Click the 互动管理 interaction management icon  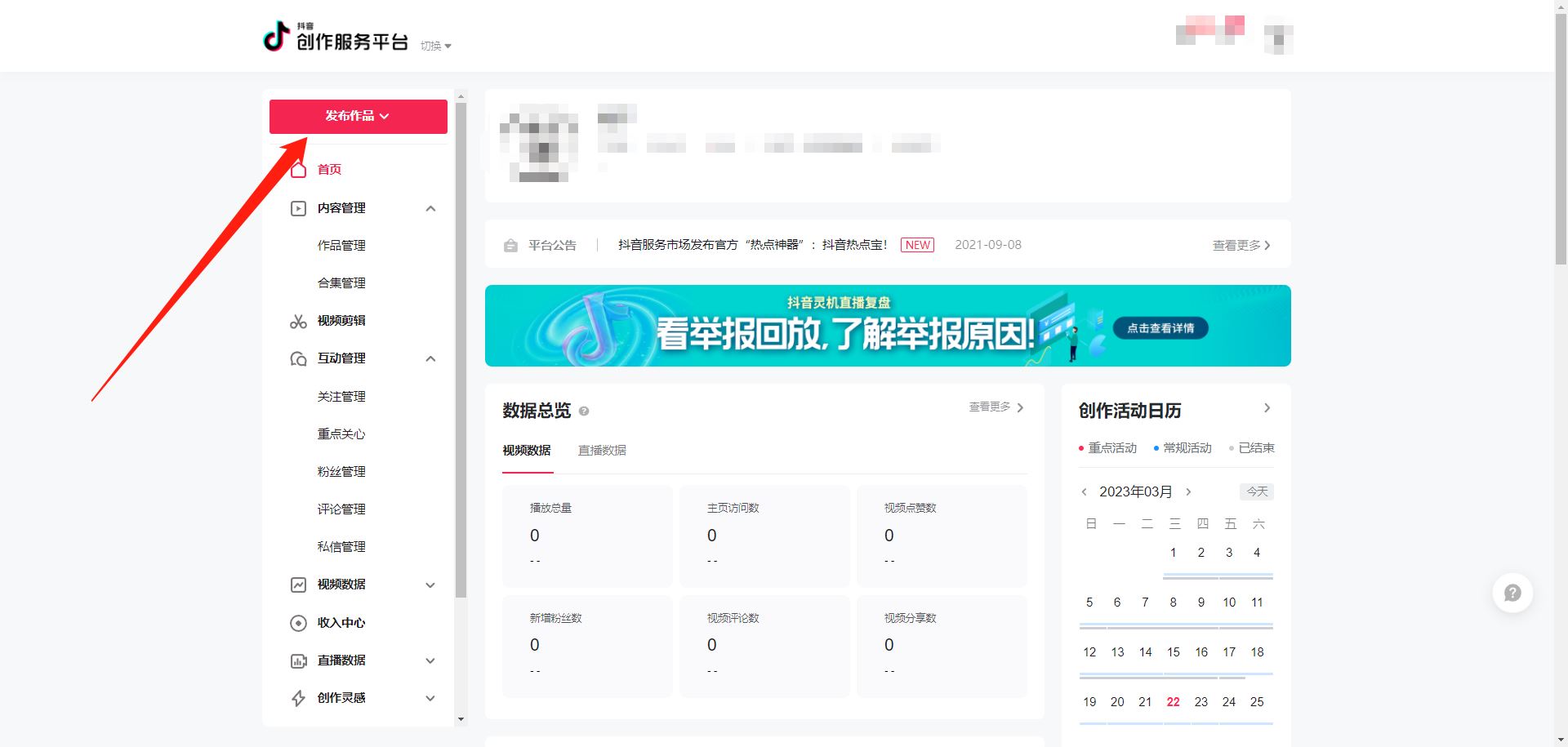298,358
